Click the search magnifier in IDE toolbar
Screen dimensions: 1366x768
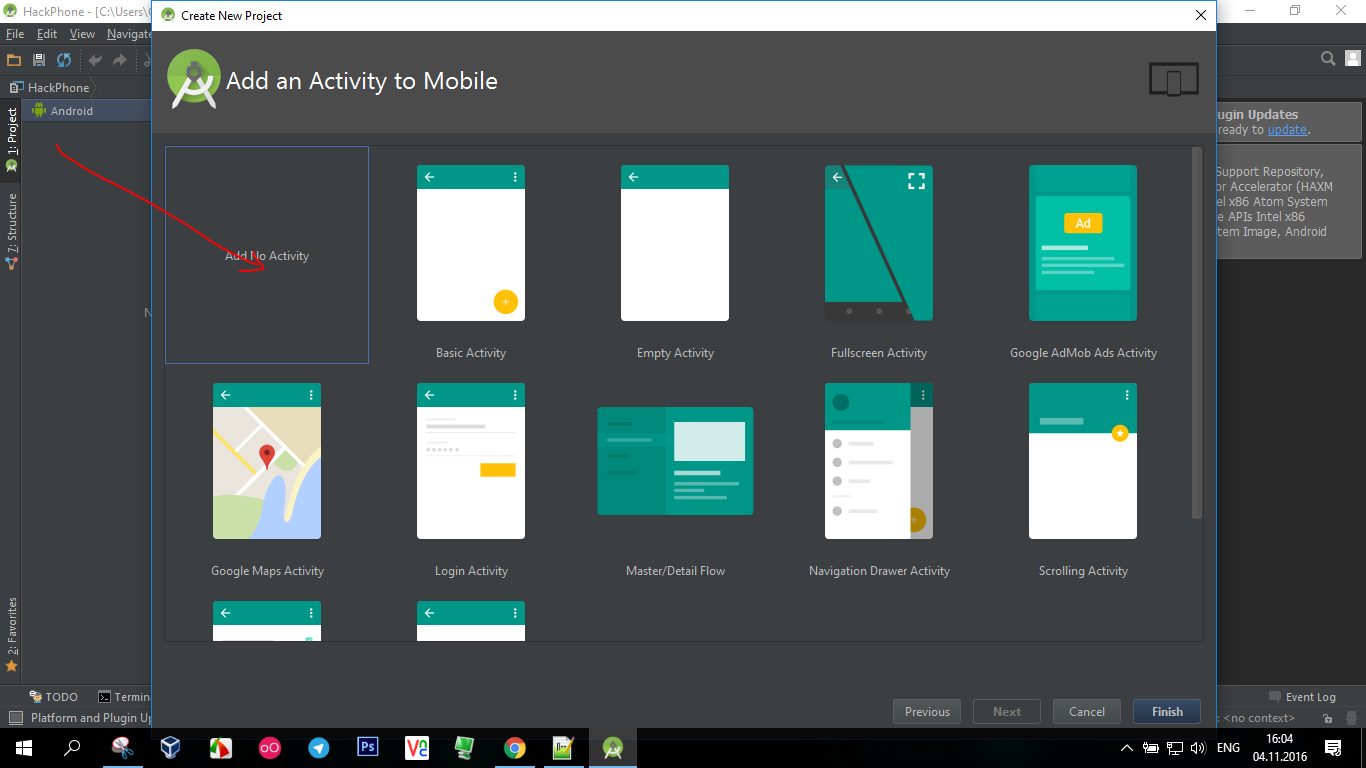tap(1328, 59)
